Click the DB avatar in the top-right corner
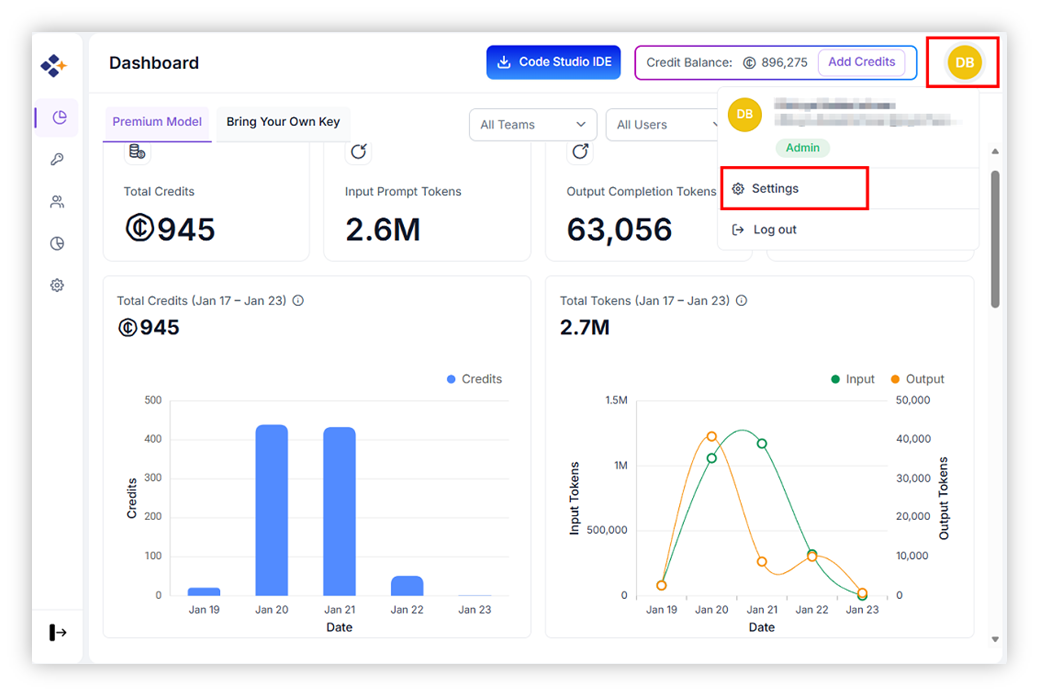Screen dimensions: 1039x696 [x=964, y=62]
